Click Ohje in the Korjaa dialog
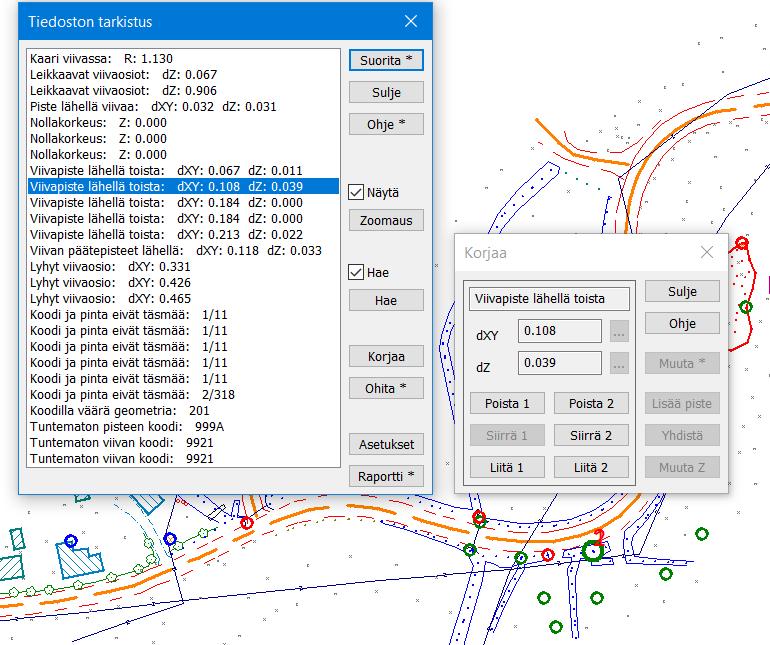This screenshot has height=645, width=770. pos(682,323)
